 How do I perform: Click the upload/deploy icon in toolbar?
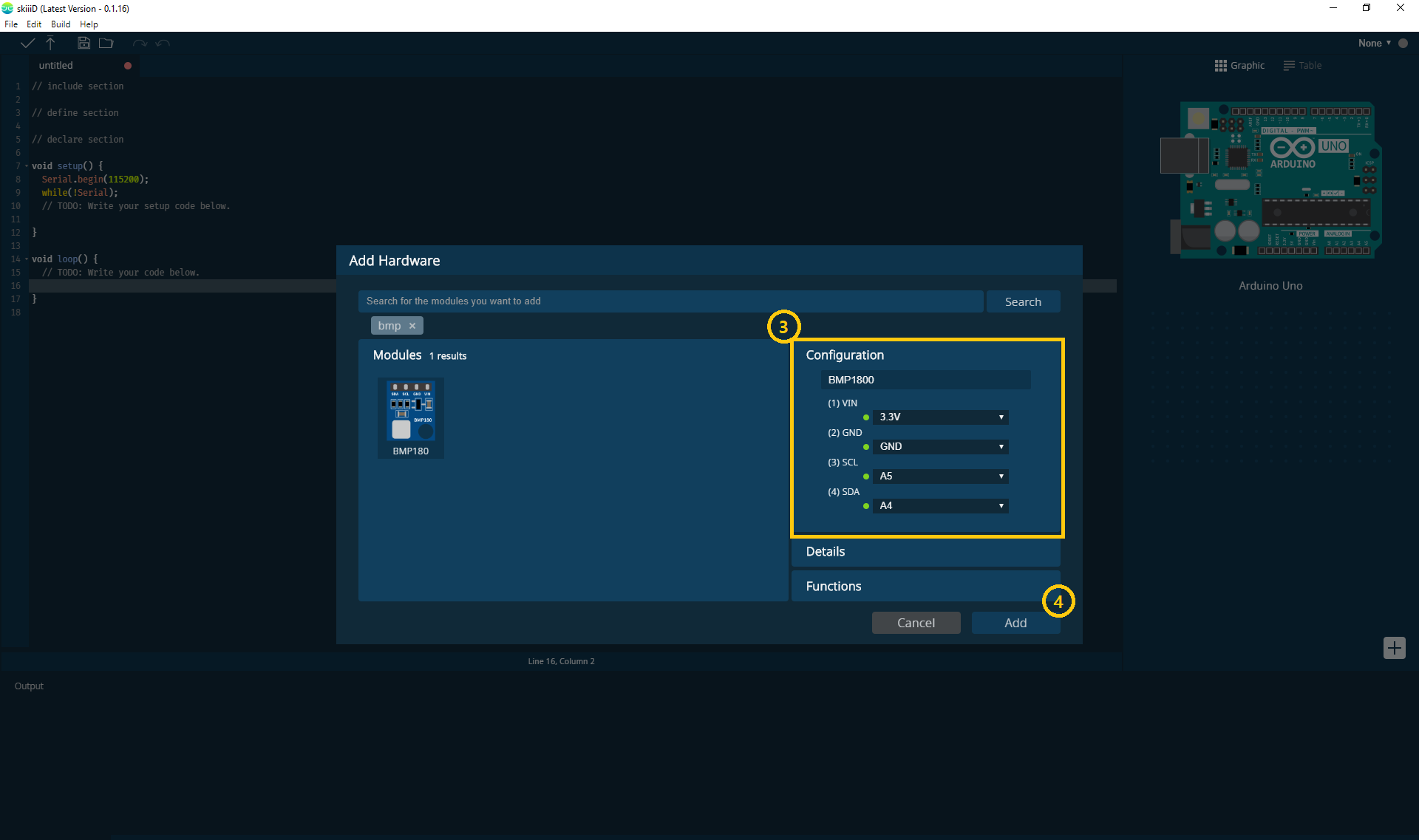(50, 43)
